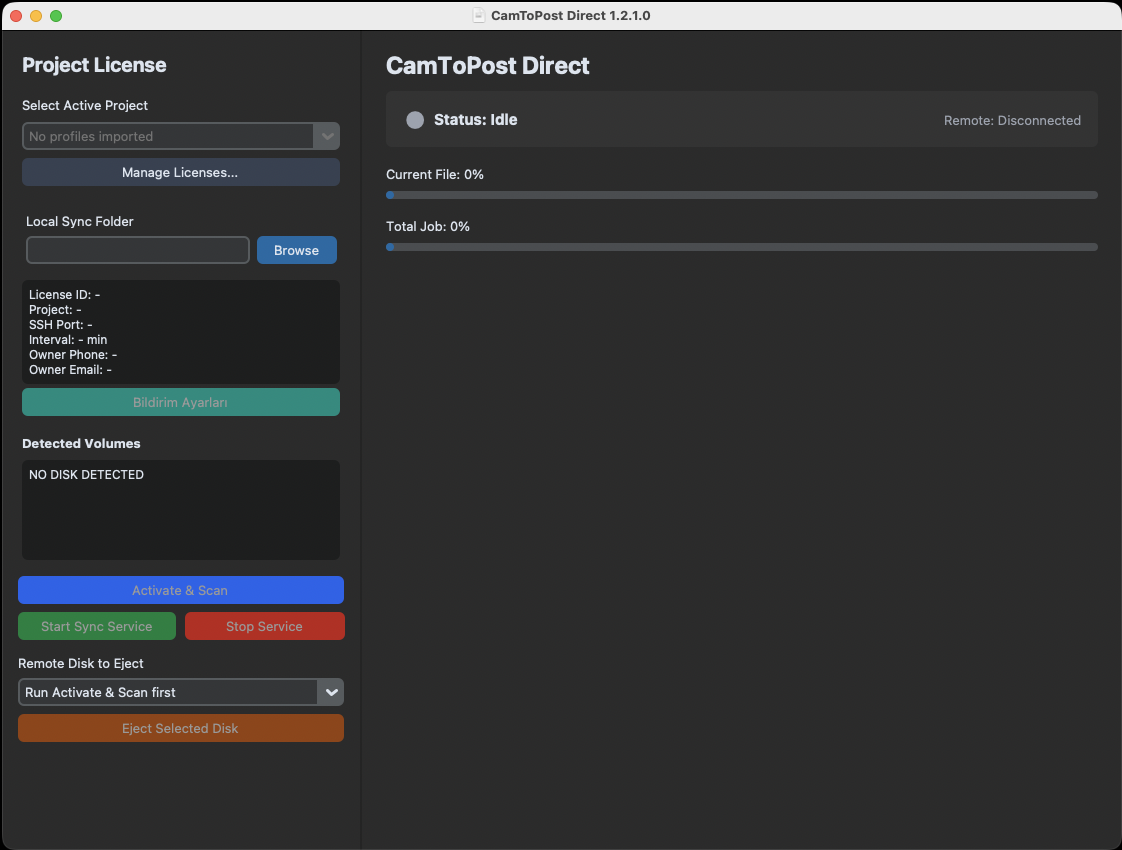Click Eject Selected Disk button

180,728
